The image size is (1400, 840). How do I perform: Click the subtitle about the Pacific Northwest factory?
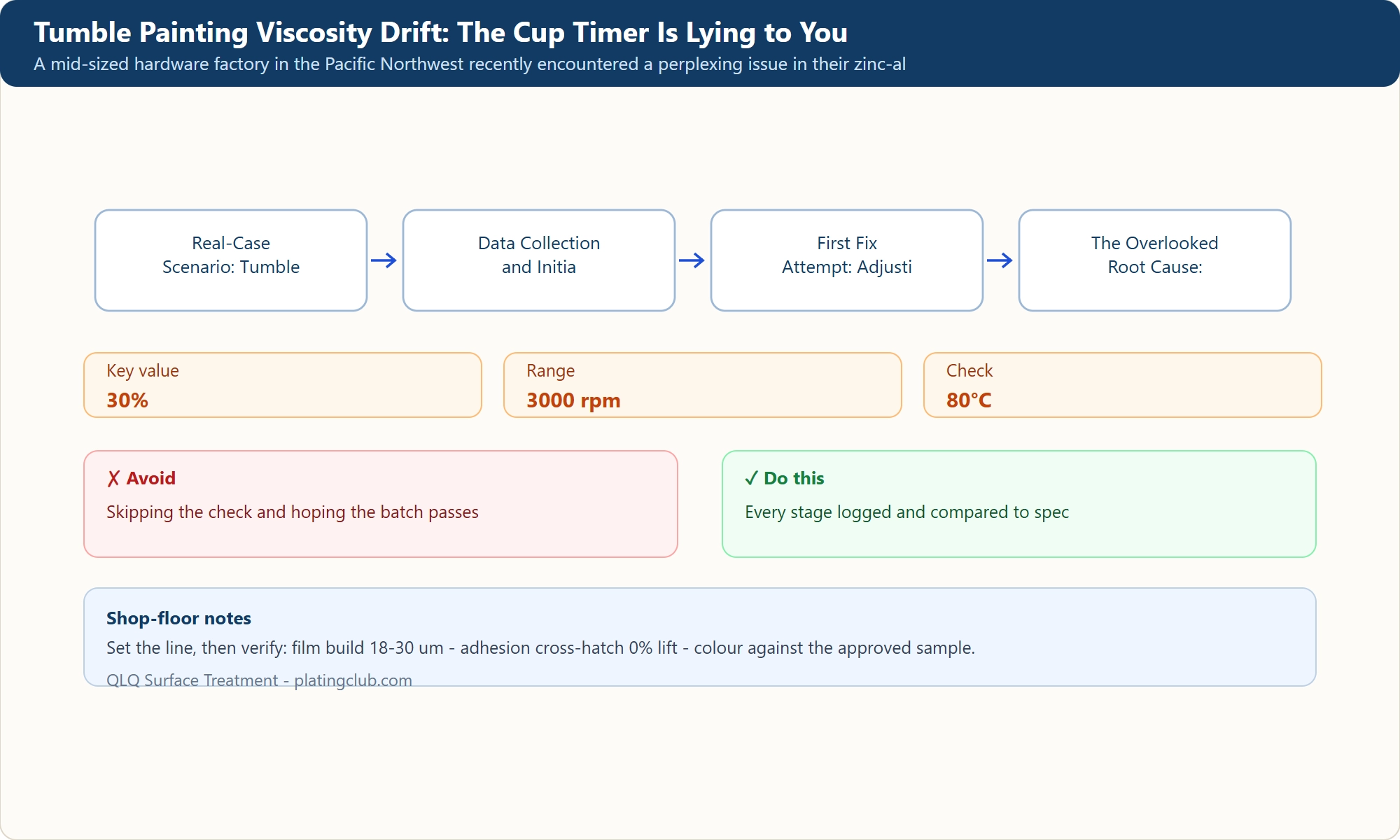pos(470,64)
